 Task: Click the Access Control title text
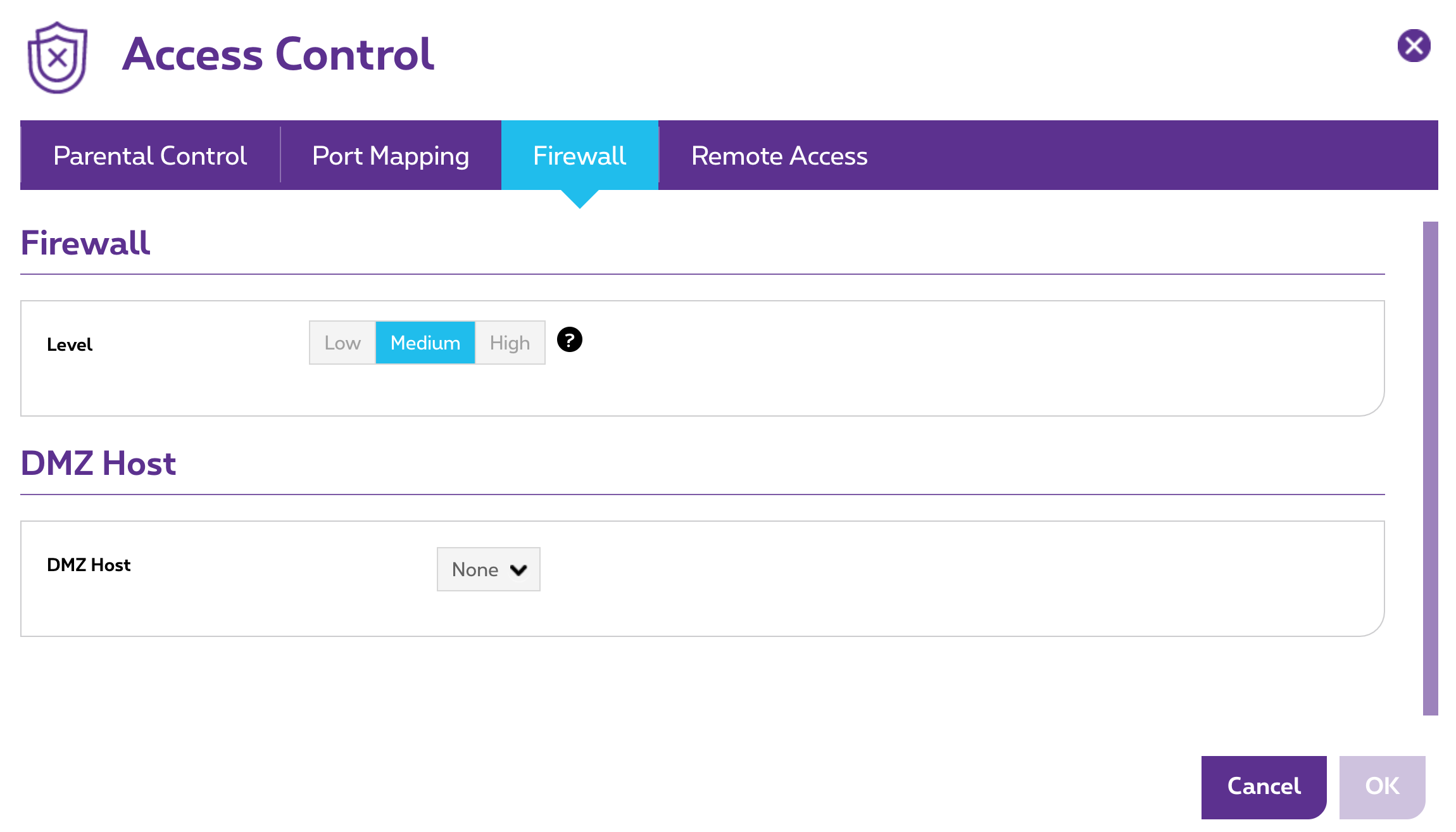point(278,54)
